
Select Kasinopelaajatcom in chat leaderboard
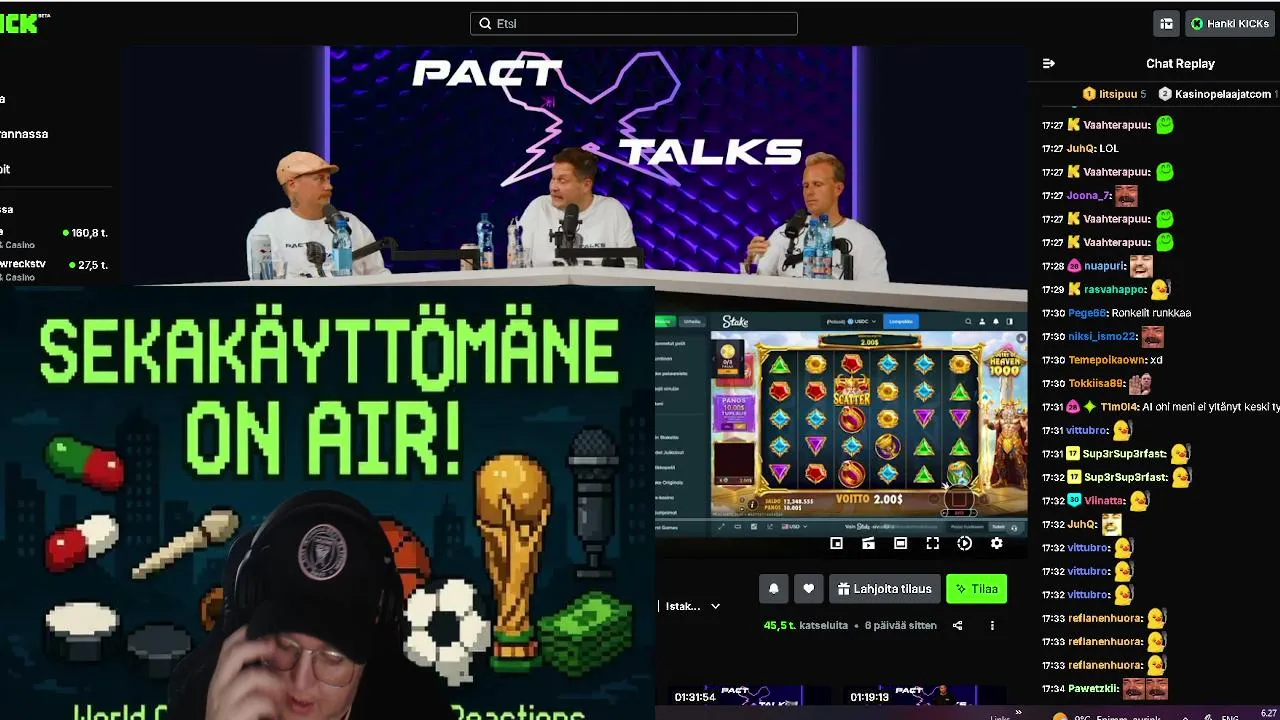coord(1221,94)
